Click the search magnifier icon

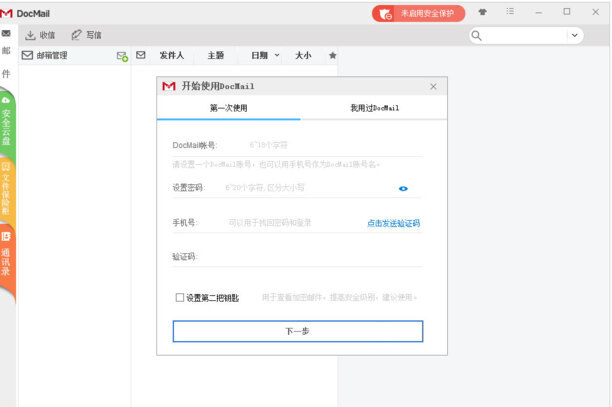[476, 36]
